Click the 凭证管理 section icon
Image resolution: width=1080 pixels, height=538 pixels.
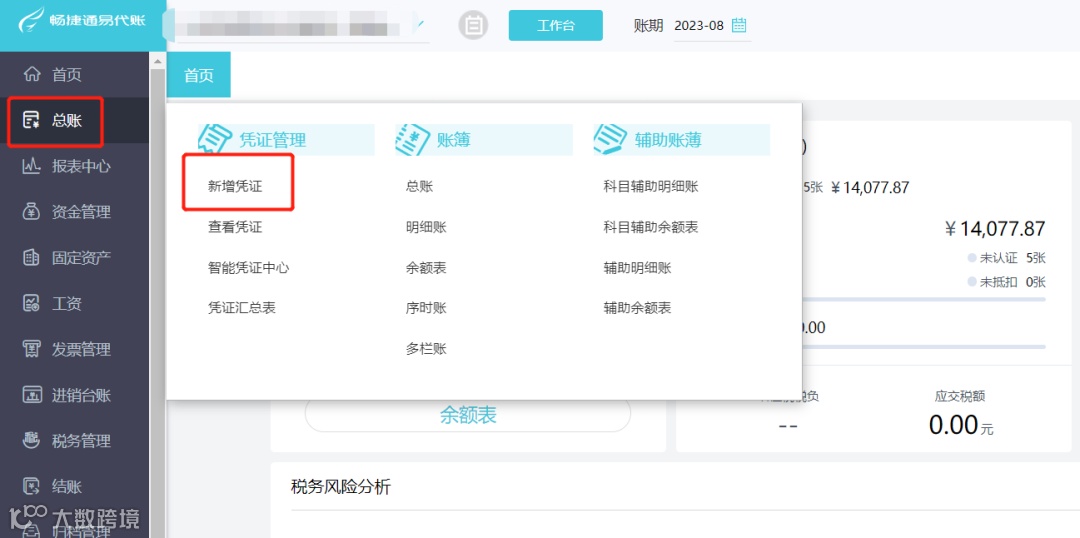215,140
